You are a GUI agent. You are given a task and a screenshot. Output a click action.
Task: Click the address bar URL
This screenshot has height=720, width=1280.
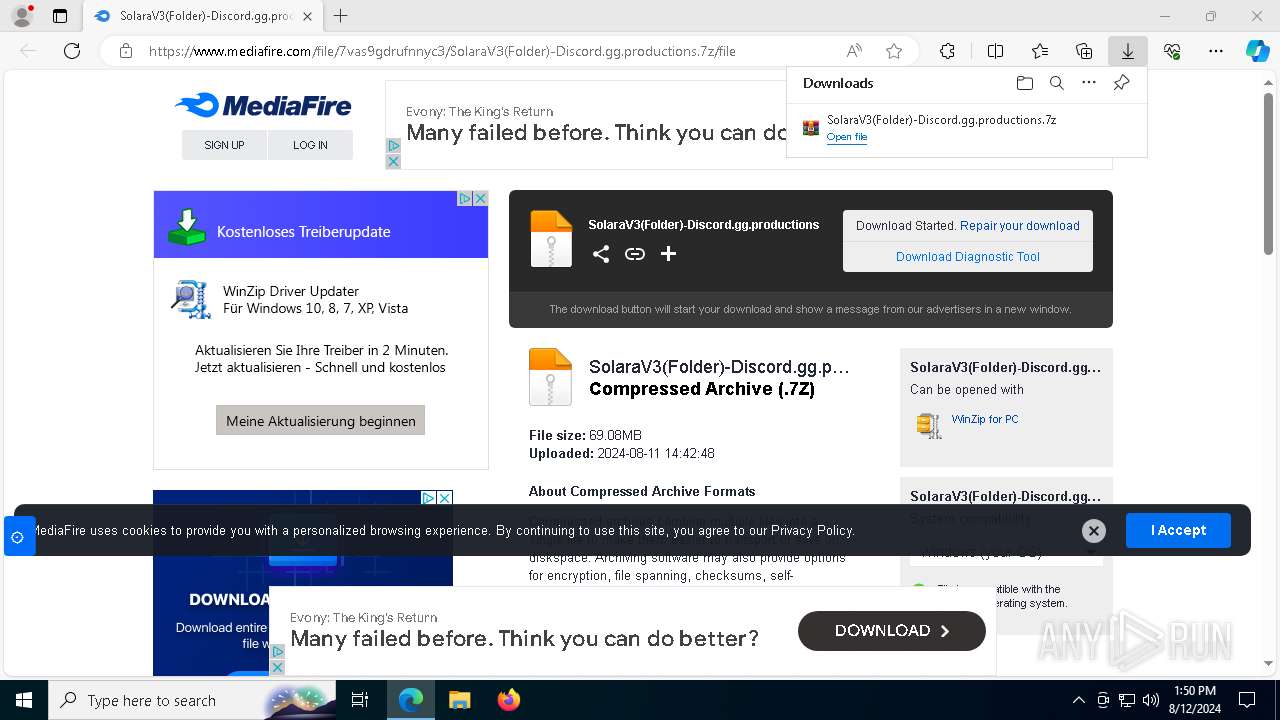442,51
